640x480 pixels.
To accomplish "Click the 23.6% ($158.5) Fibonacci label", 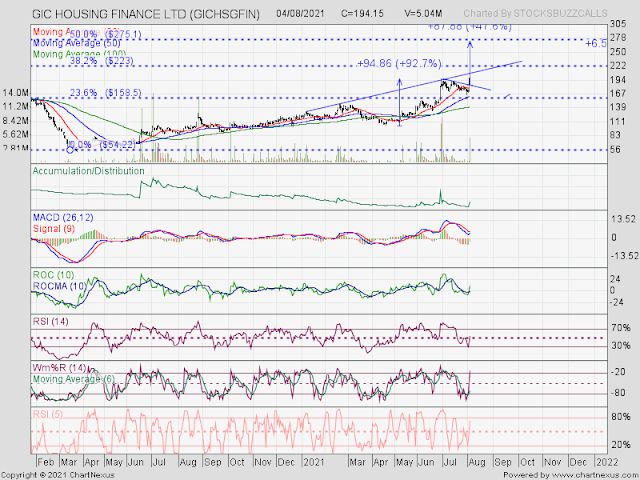I will [106, 93].
